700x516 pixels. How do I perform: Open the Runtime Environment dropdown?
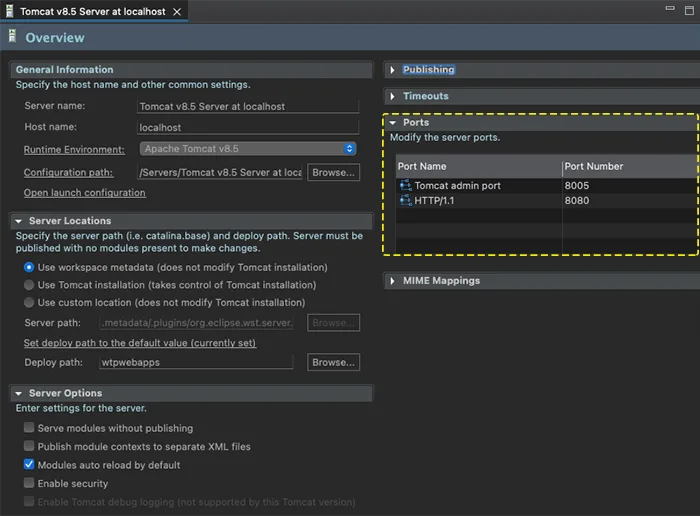pyautogui.click(x=248, y=149)
